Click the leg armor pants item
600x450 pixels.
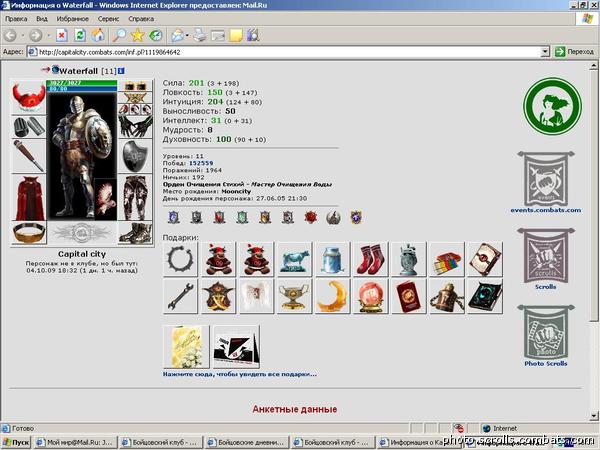[x=135, y=197]
